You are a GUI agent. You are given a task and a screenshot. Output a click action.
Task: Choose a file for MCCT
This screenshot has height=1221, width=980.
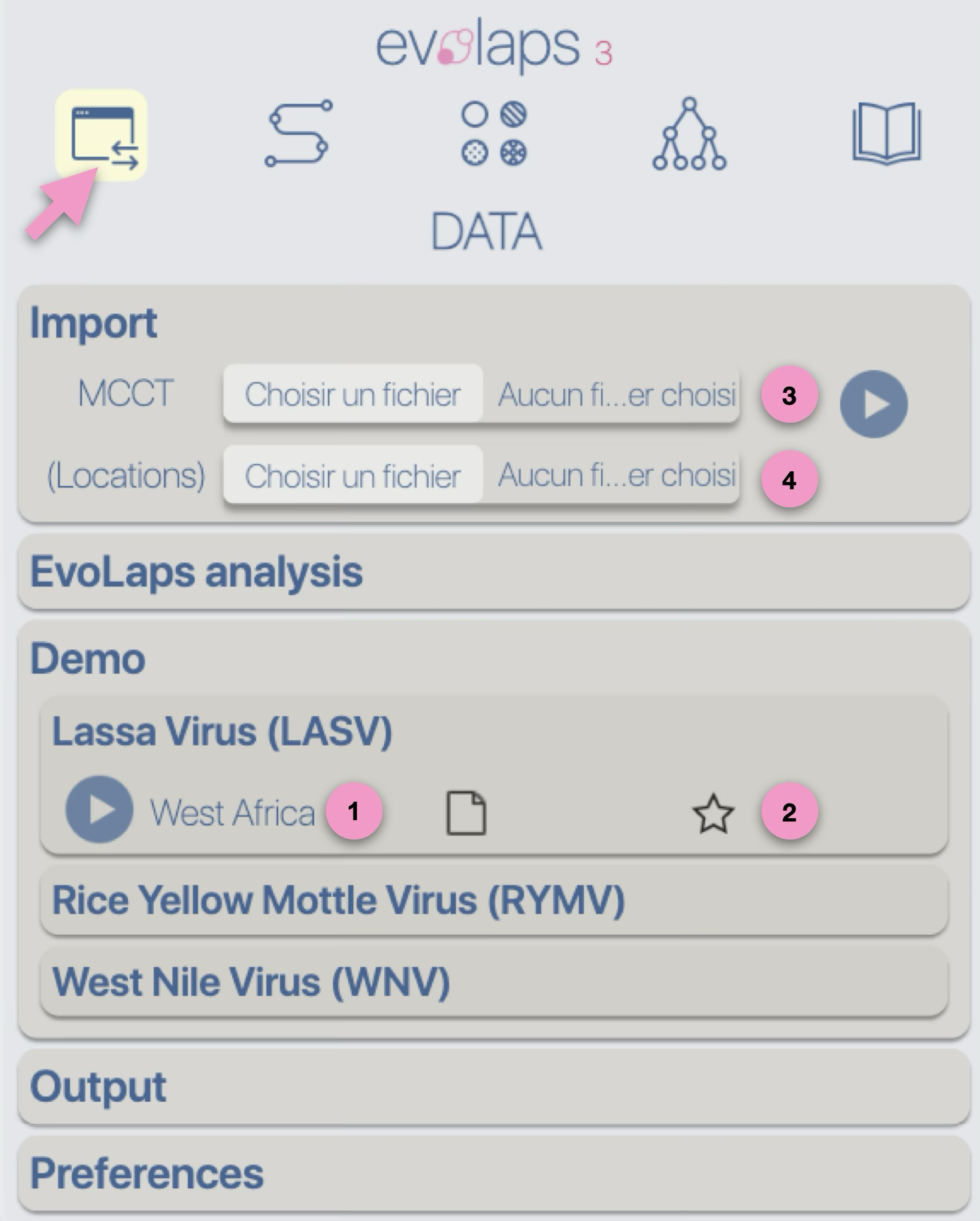[x=353, y=394]
